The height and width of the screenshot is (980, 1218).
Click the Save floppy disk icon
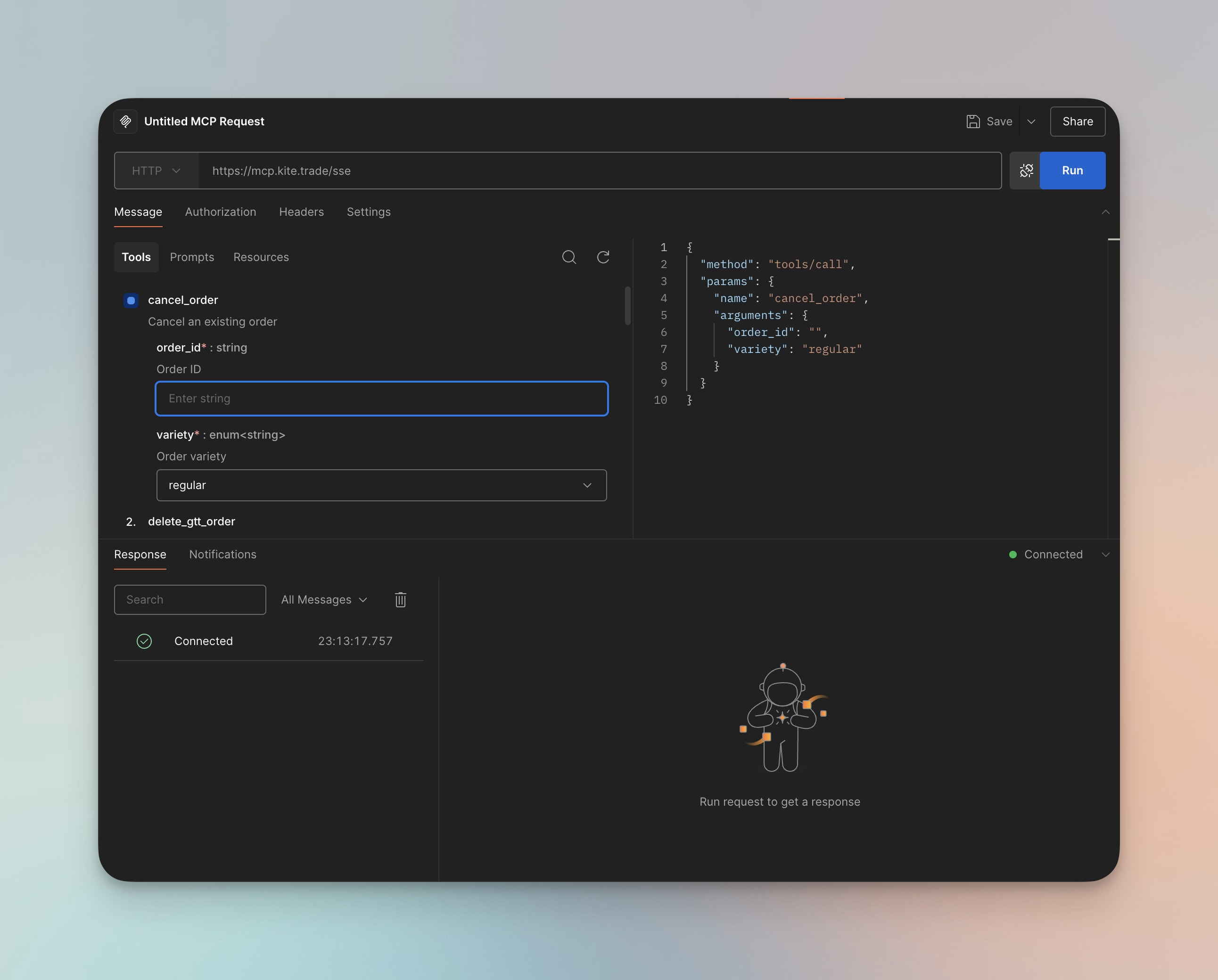click(x=973, y=122)
